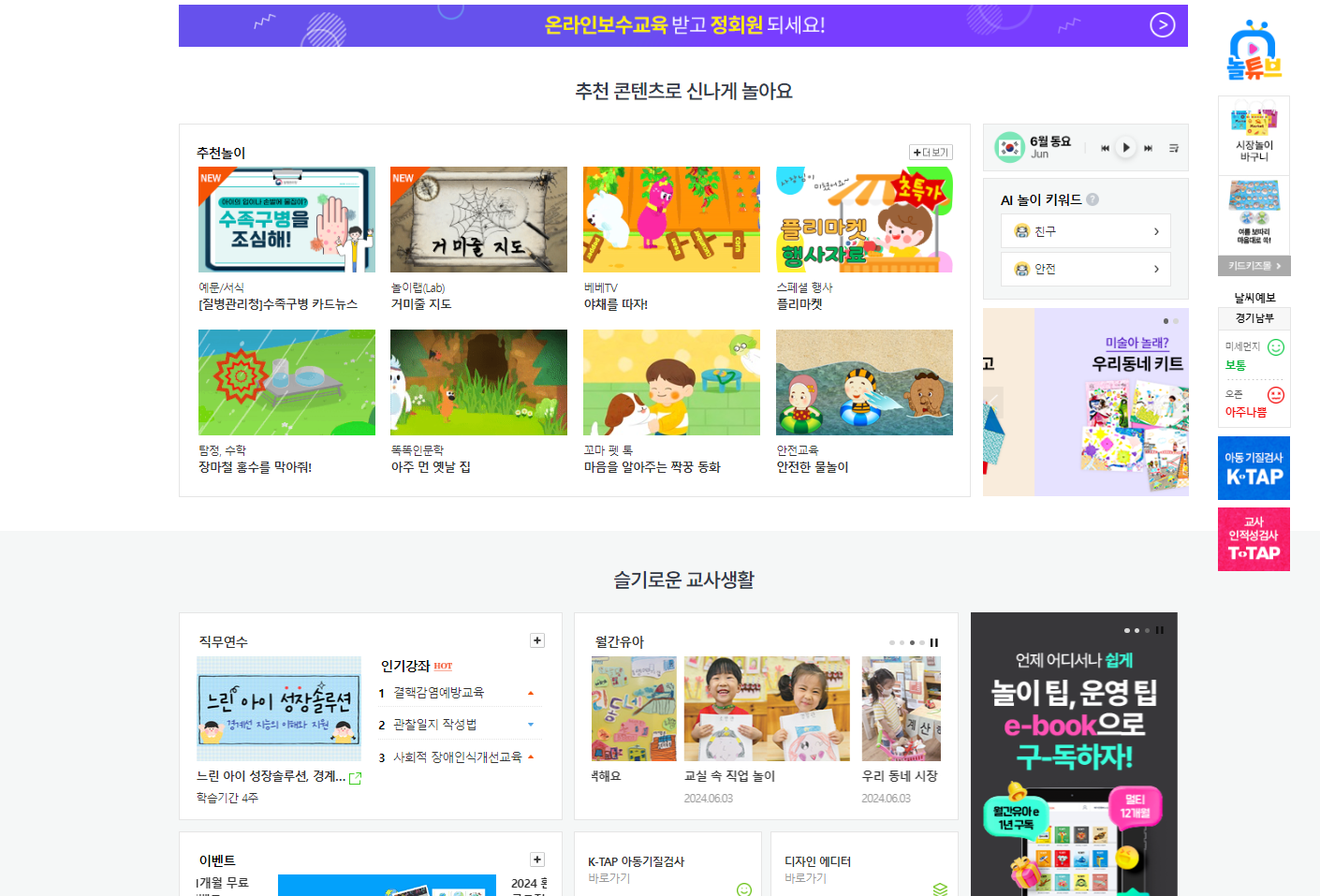Open the 키드키즈몰 link
This screenshot has height=896, width=1320.
pos(1254,266)
